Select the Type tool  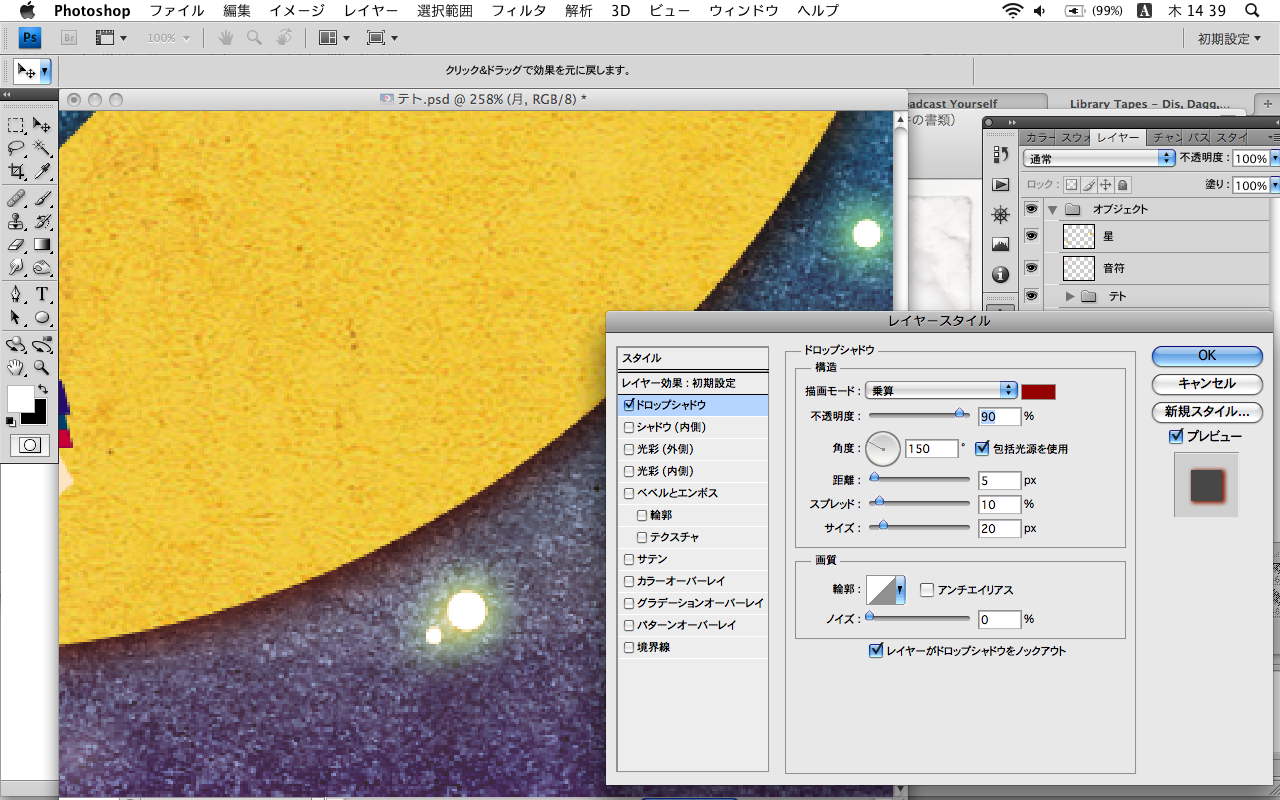click(42, 294)
